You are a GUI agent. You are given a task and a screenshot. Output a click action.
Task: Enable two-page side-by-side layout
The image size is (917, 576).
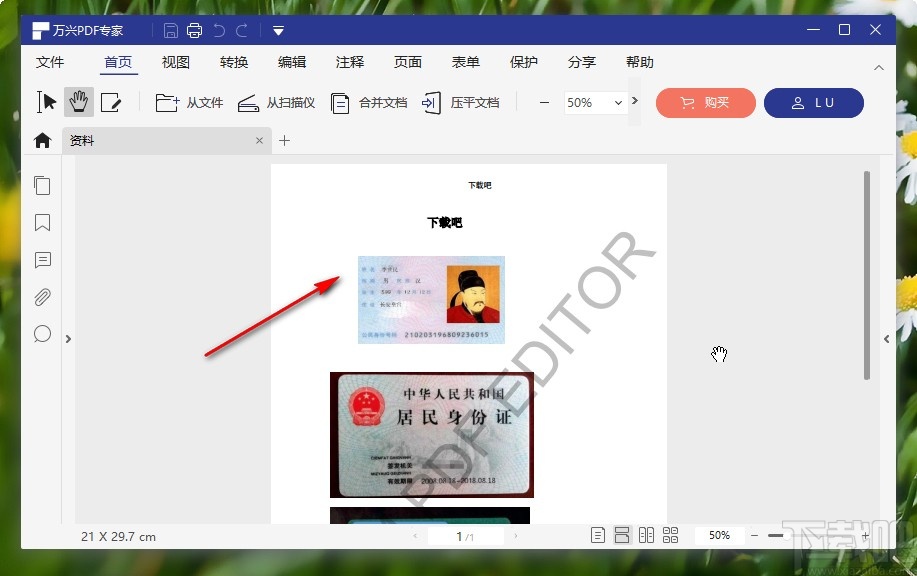click(645, 535)
